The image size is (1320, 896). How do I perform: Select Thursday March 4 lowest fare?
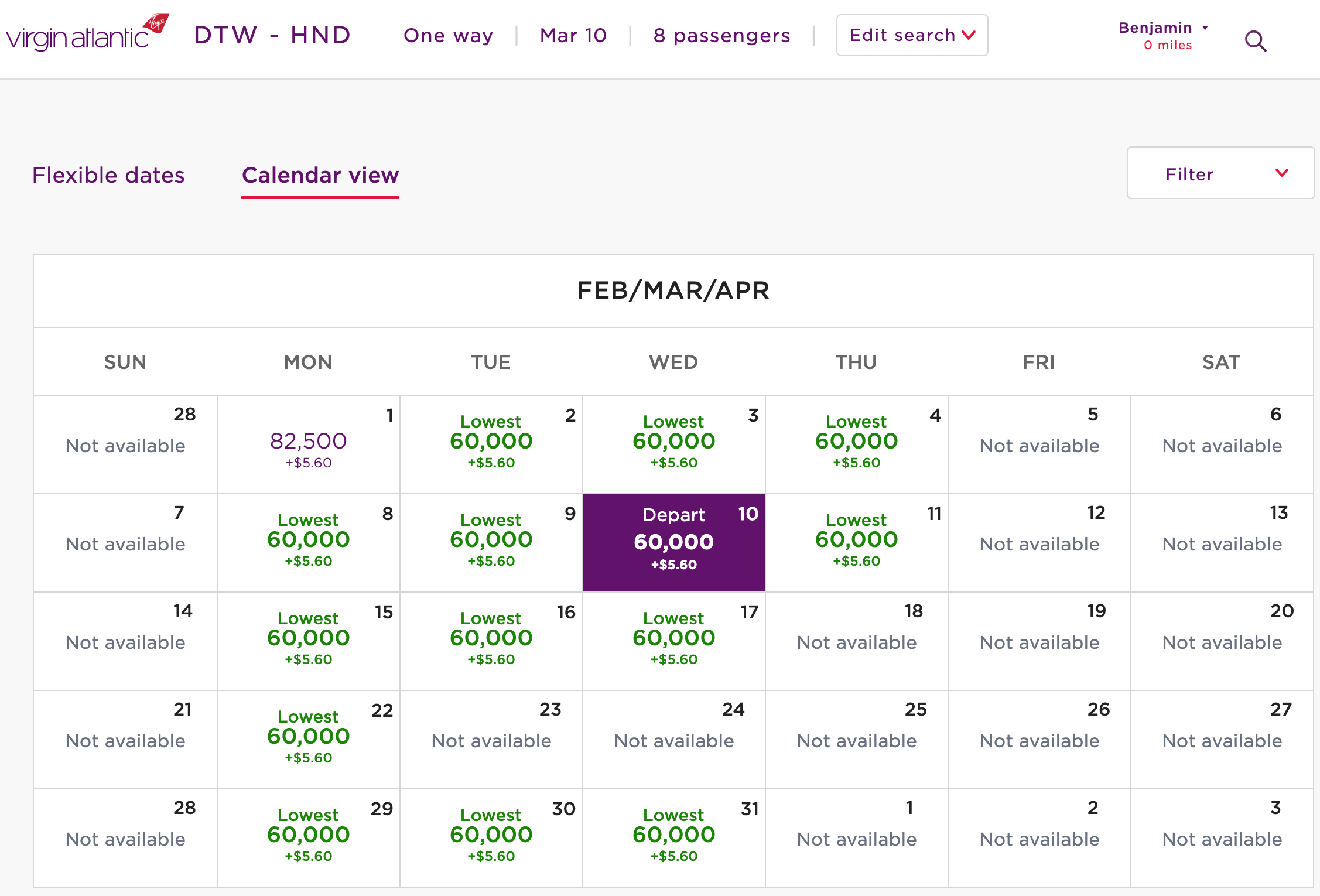click(x=856, y=444)
